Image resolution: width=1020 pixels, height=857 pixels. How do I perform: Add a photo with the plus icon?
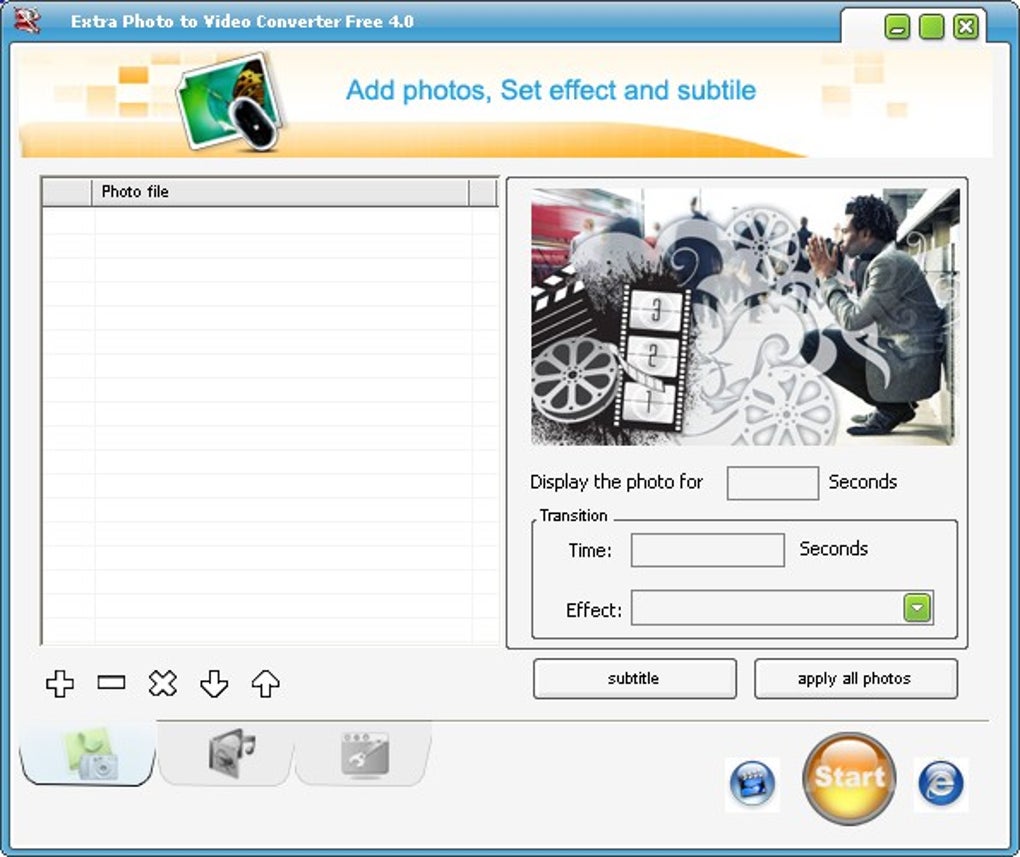pos(60,683)
